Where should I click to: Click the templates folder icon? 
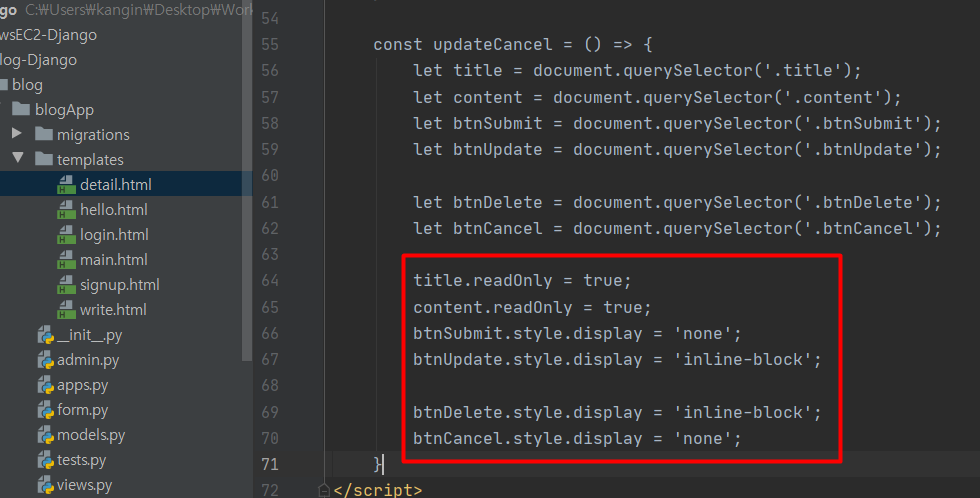coord(44,159)
